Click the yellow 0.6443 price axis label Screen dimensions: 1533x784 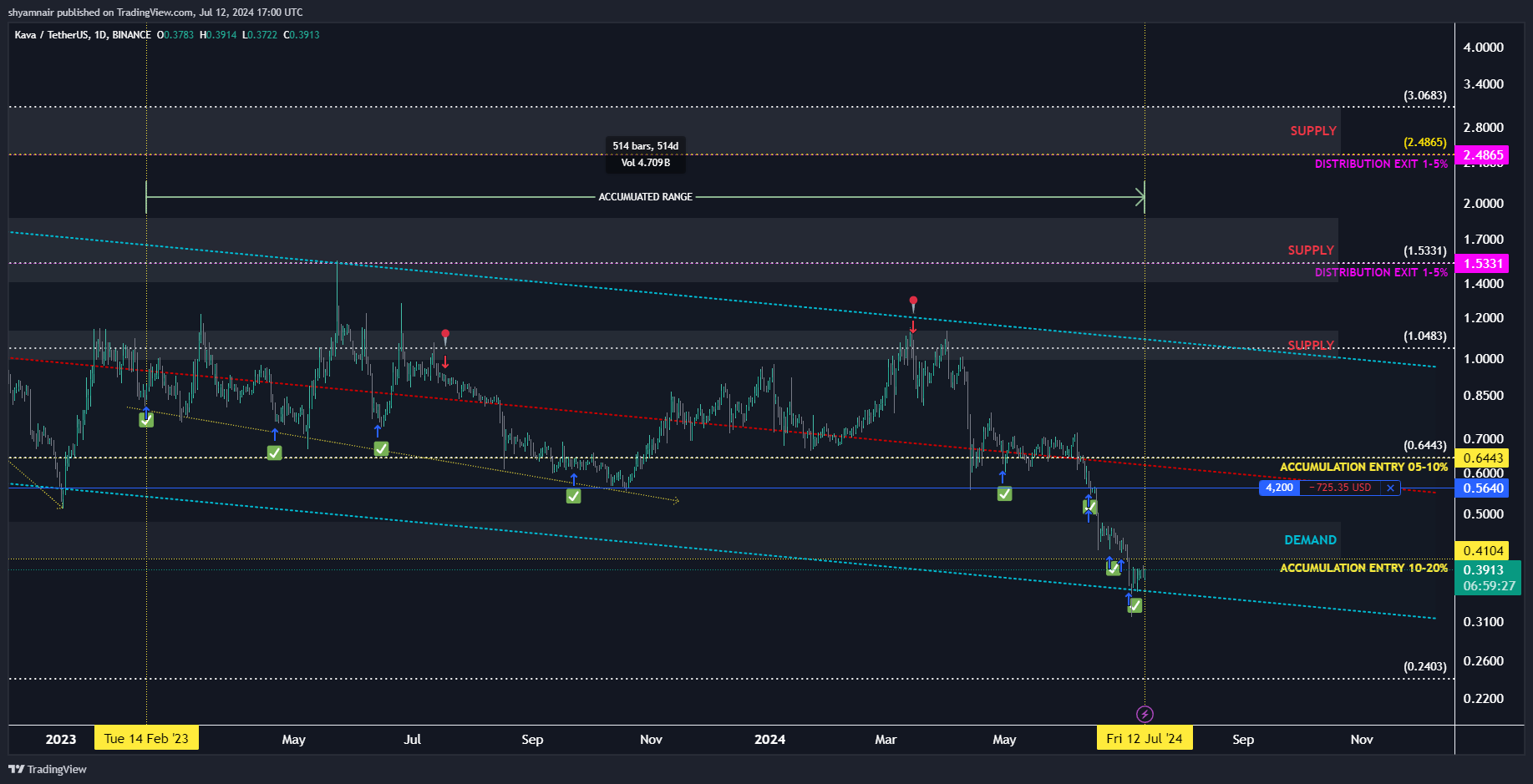tap(1481, 458)
